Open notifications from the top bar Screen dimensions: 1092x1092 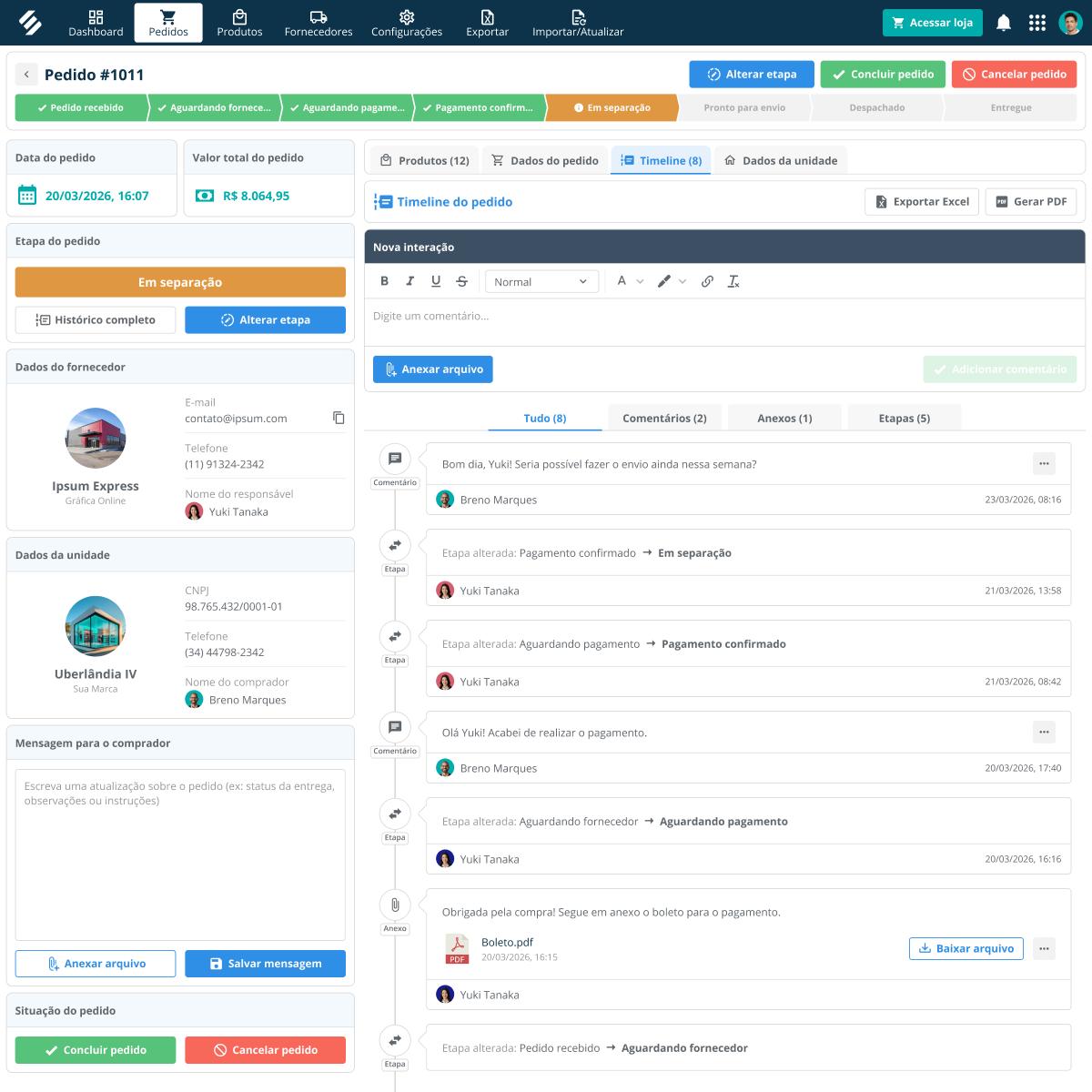tap(1004, 23)
